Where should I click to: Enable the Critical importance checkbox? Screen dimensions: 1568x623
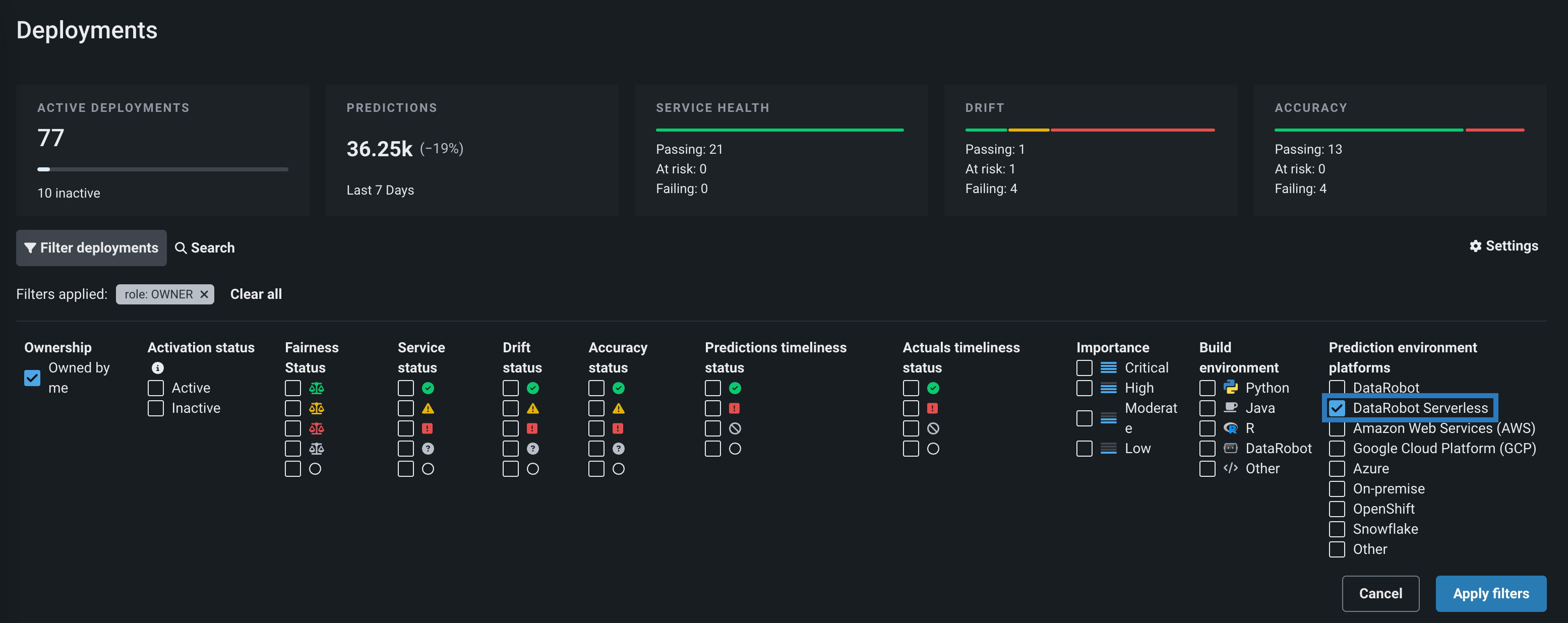tap(1084, 367)
